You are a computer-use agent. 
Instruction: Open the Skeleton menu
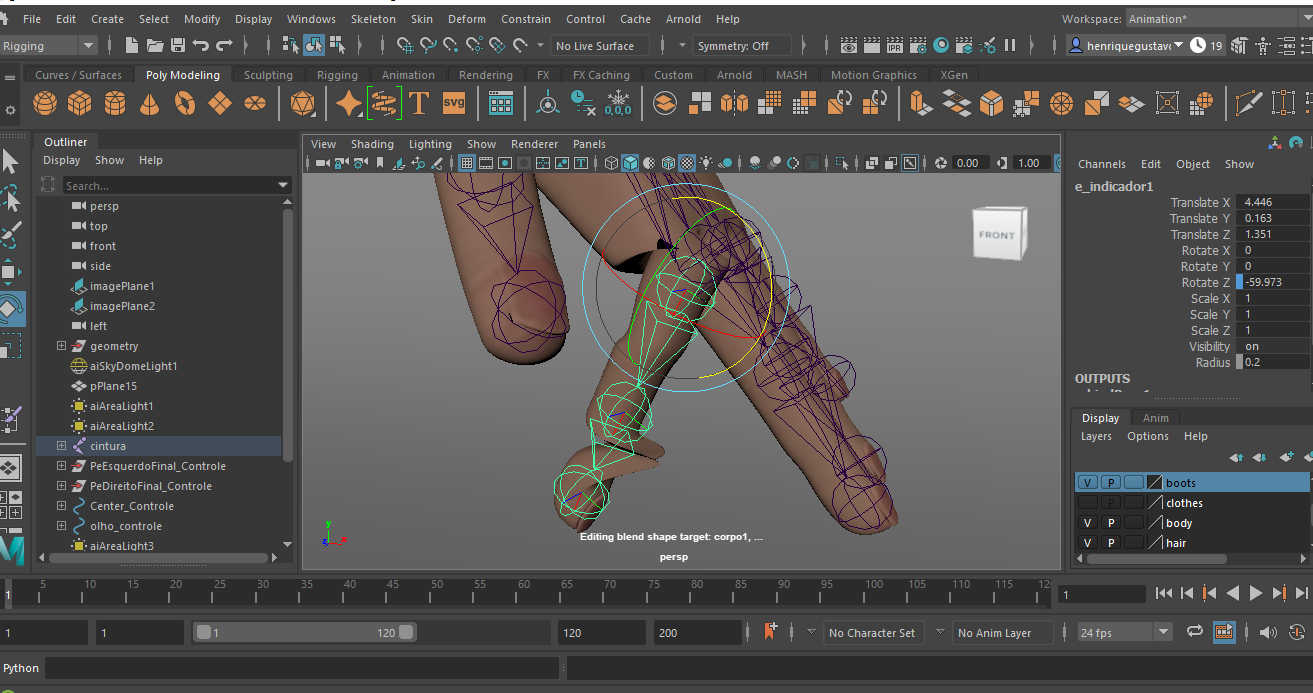373,18
